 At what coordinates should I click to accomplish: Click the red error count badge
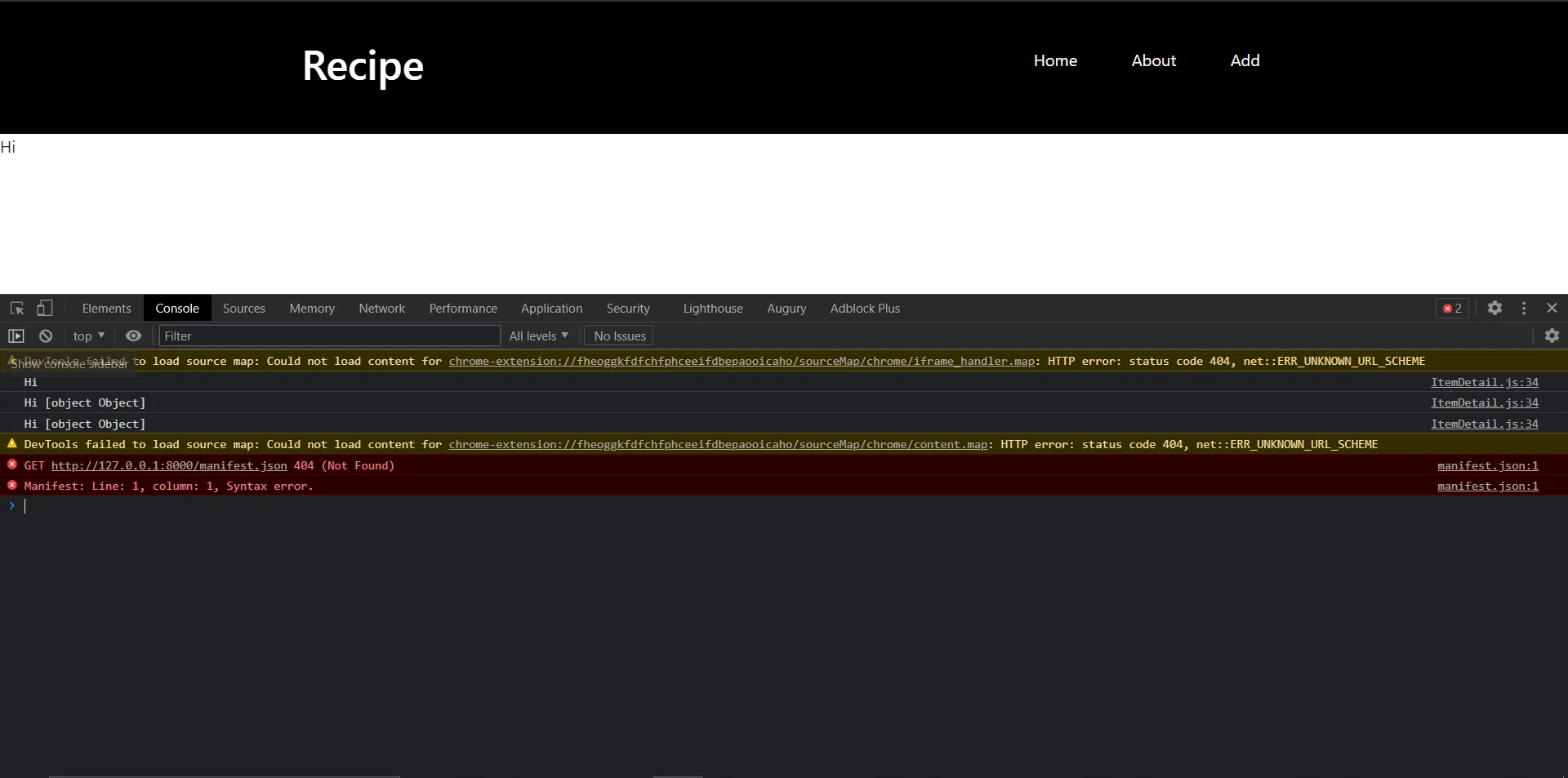[1452, 309]
